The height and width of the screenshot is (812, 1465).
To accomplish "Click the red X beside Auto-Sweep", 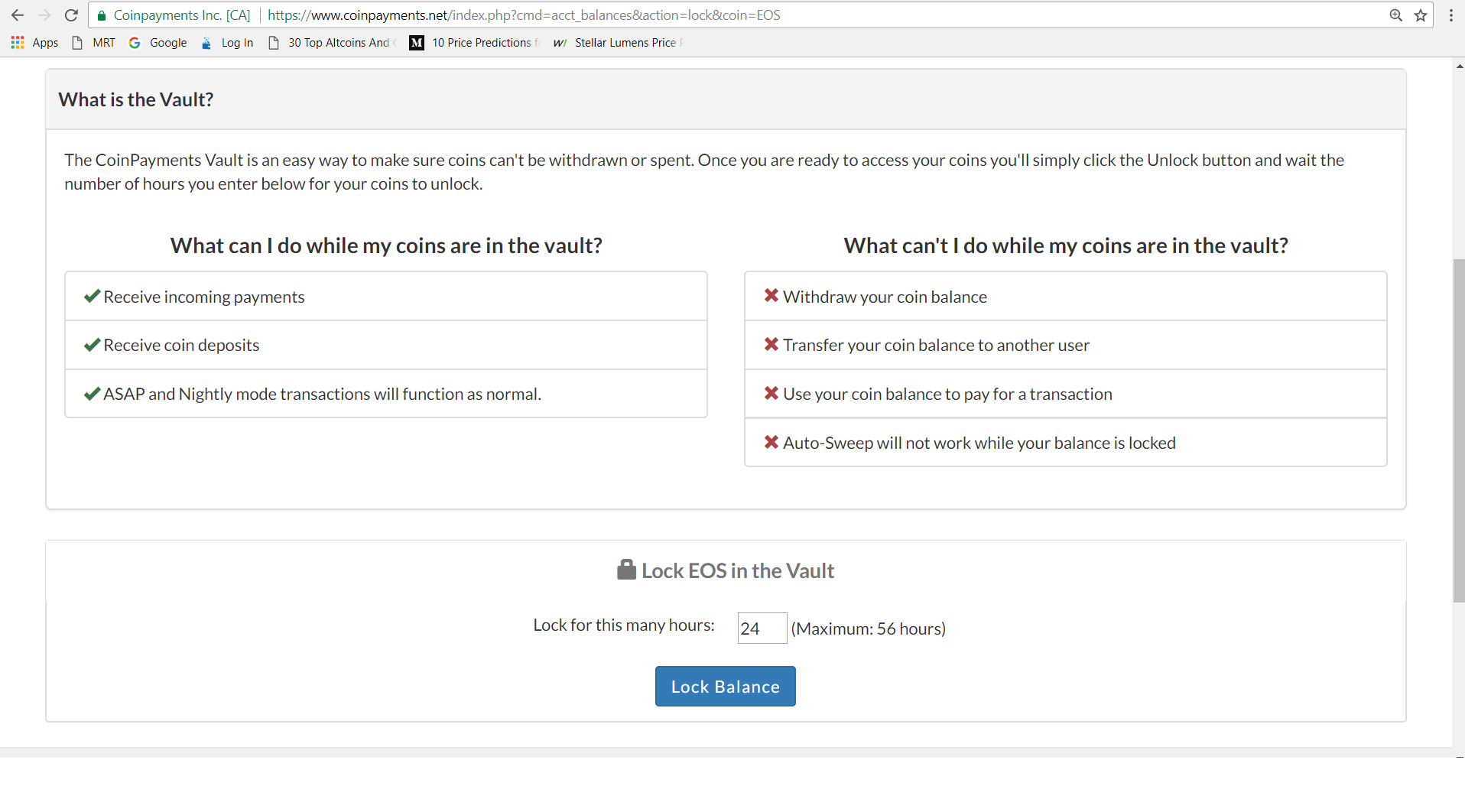I will (771, 442).
